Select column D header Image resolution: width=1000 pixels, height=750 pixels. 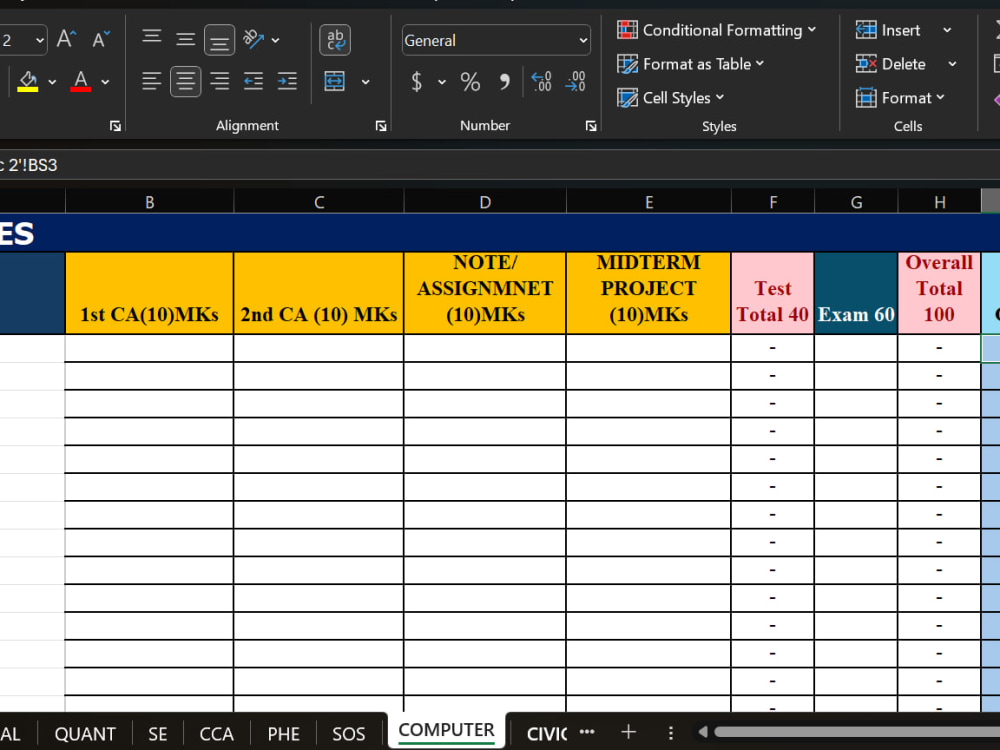pos(485,202)
